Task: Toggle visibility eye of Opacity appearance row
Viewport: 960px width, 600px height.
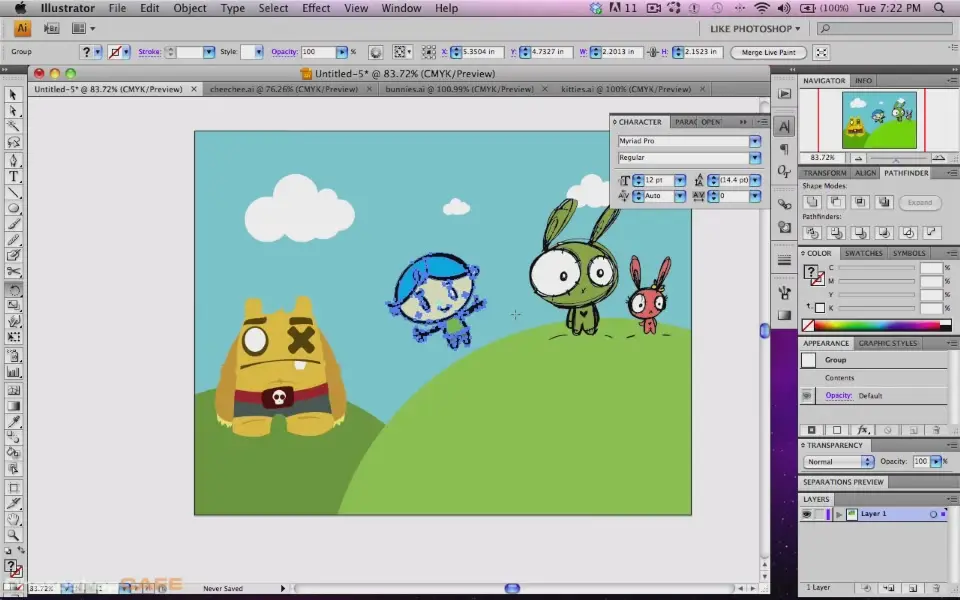Action: (x=806, y=396)
